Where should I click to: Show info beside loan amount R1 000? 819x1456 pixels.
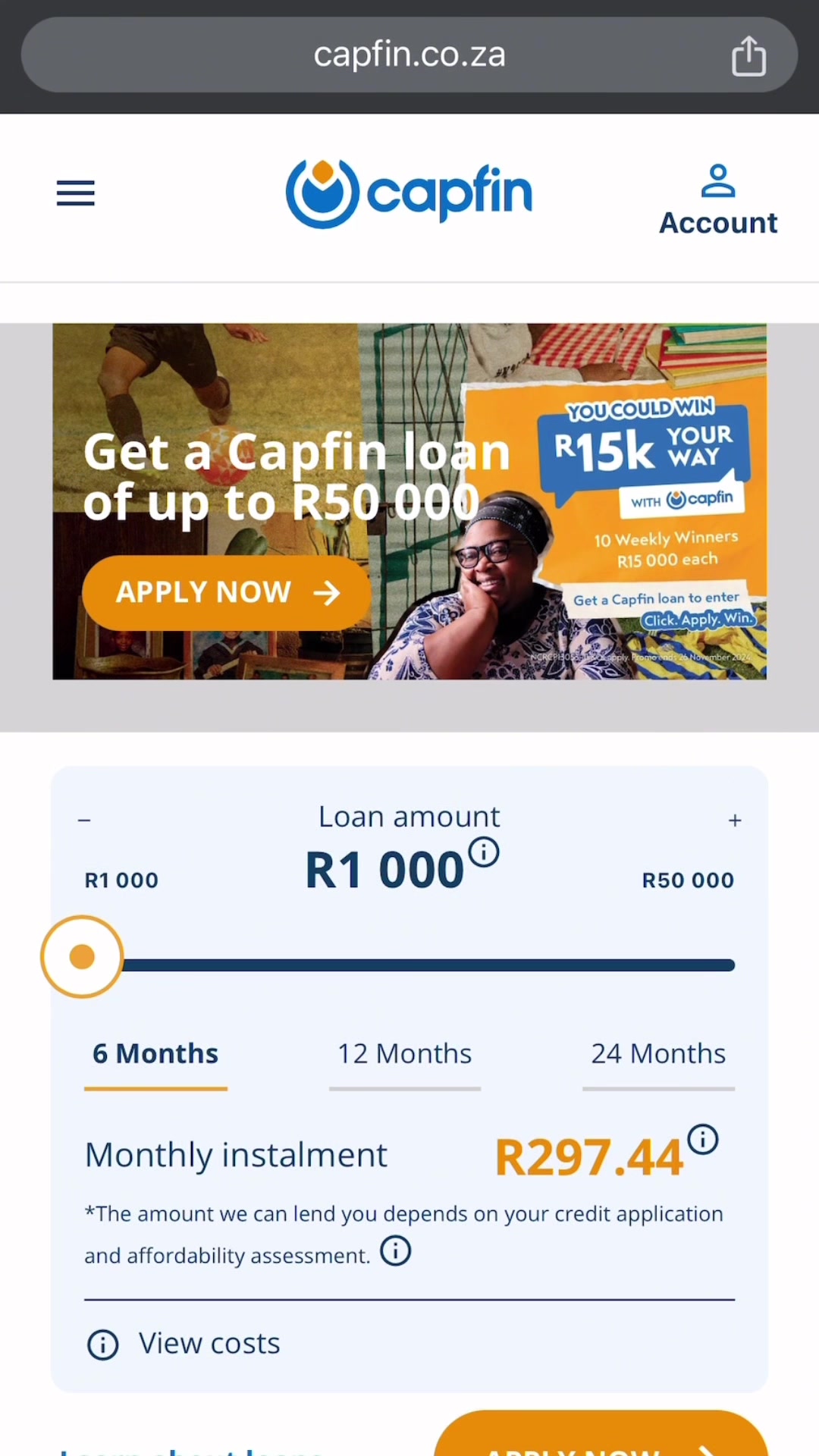(484, 852)
